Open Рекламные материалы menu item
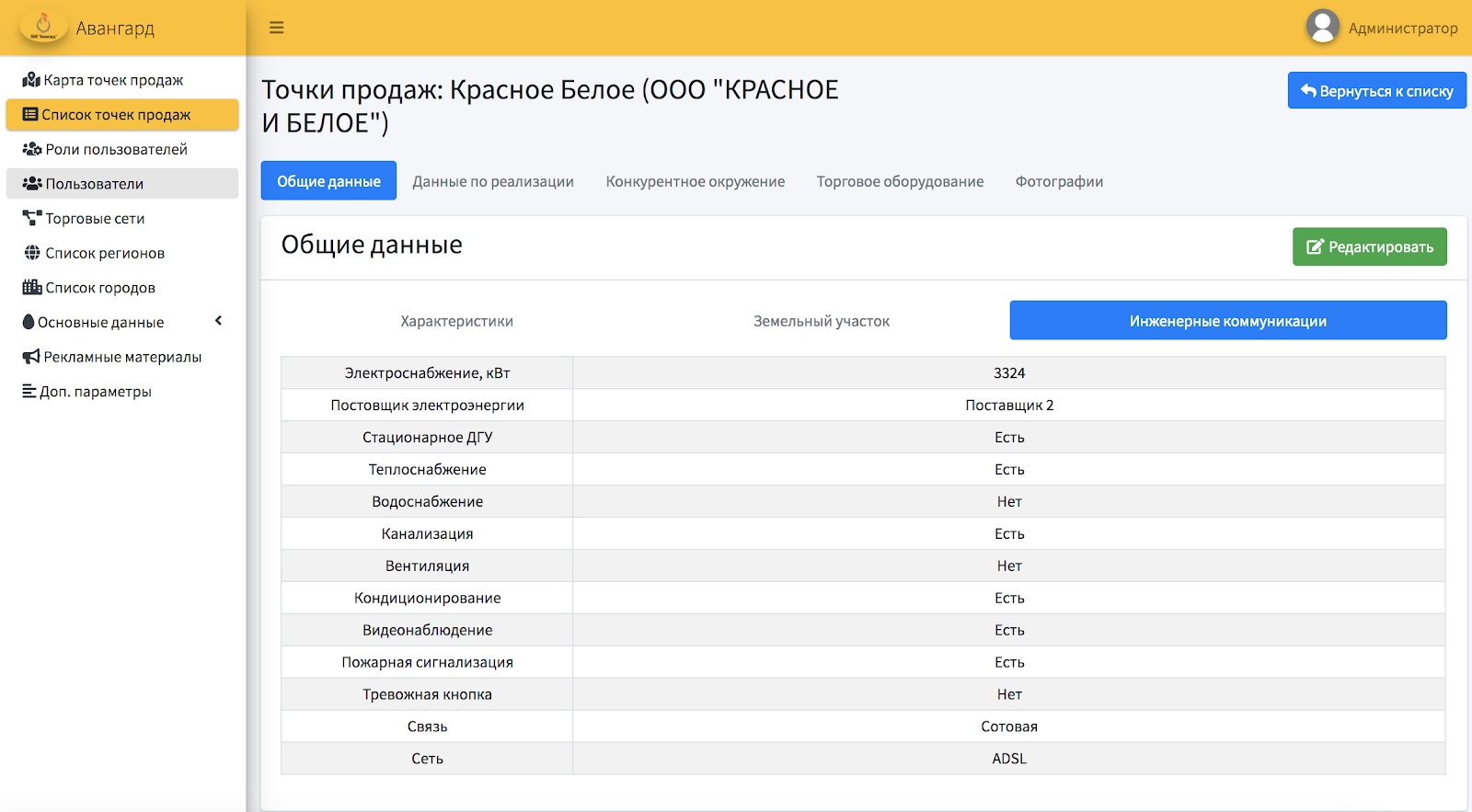Screen dimensions: 1472x812 122,357
